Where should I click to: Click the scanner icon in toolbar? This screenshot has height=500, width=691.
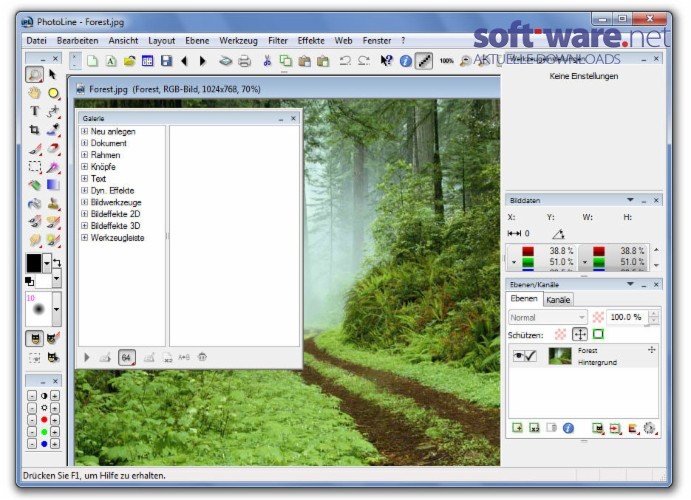point(226,61)
